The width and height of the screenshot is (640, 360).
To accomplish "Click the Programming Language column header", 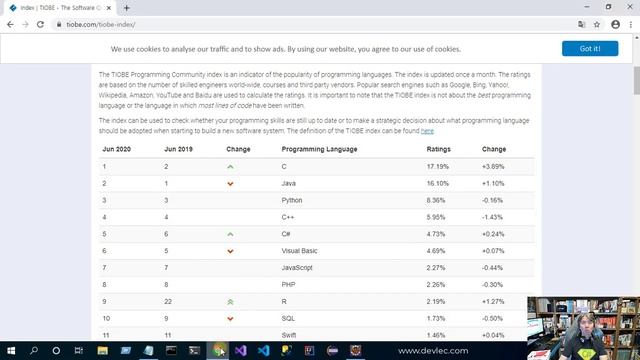I will [x=319, y=149].
